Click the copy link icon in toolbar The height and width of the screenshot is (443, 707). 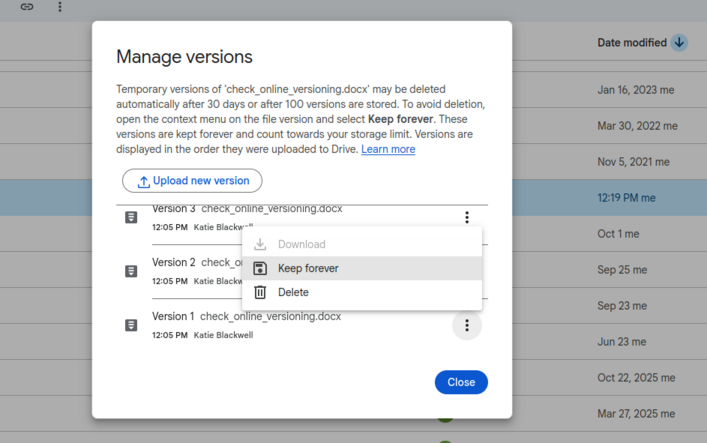tap(27, 7)
